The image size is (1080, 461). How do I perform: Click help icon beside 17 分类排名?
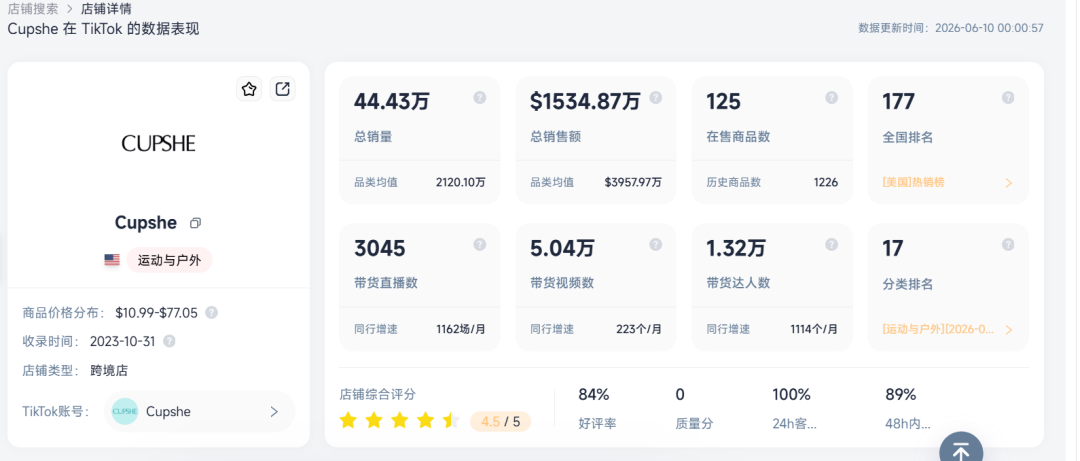[1008, 245]
